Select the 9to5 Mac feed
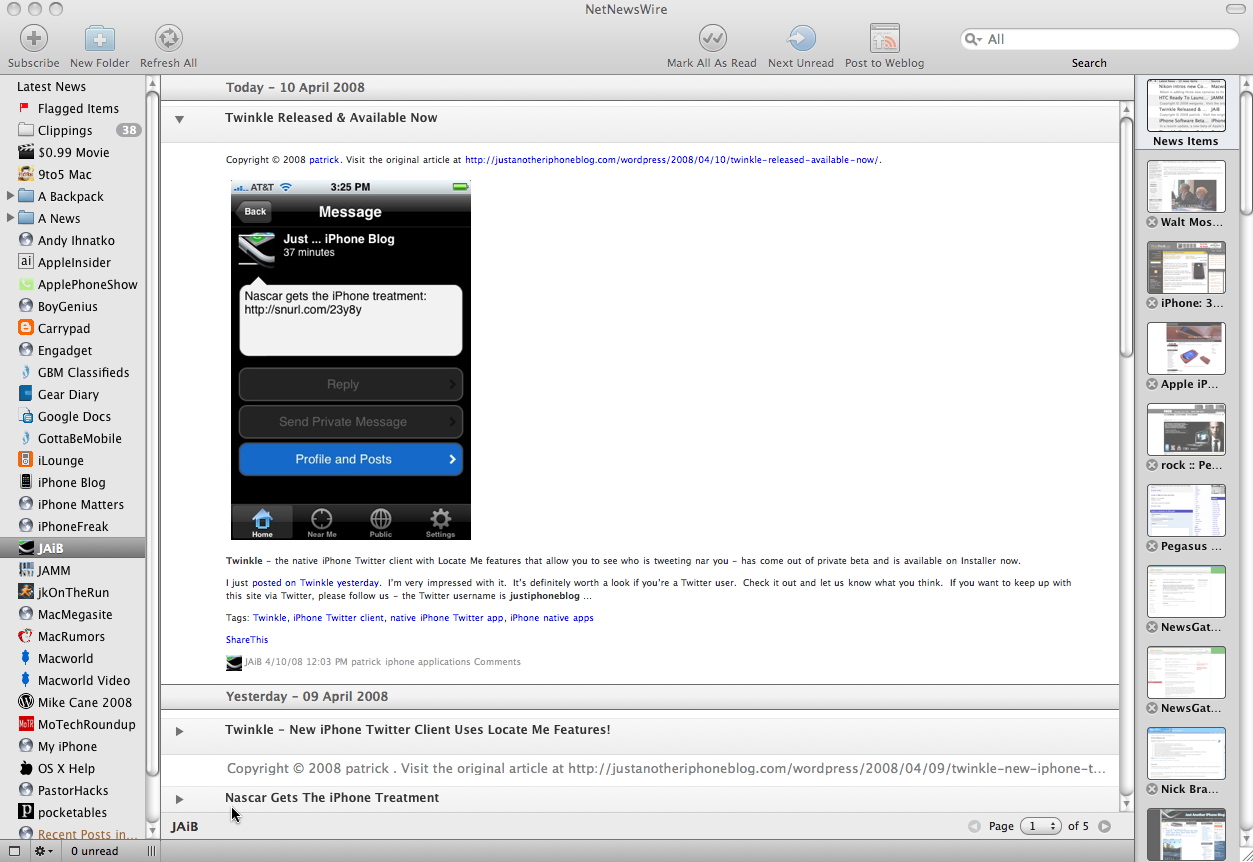Image resolution: width=1253 pixels, height=862 pixels. pos(66,174)
